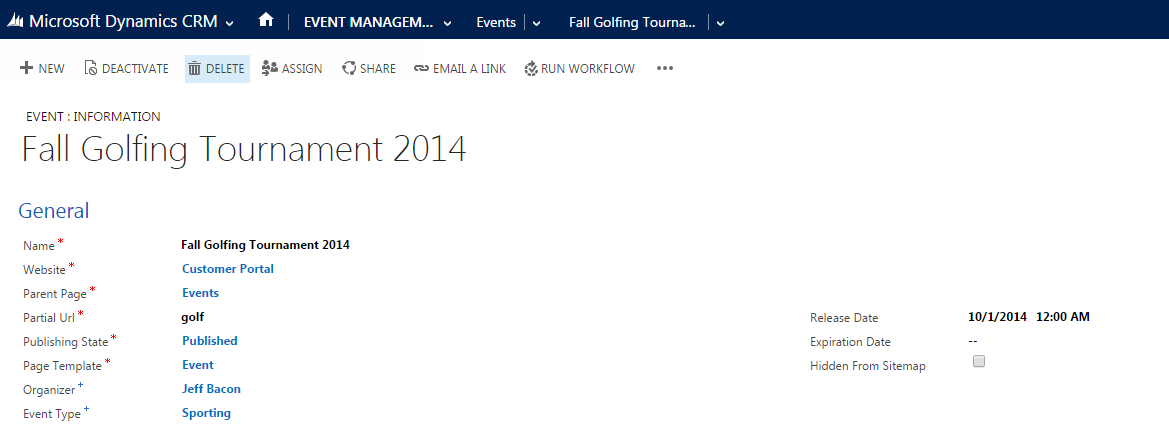Edit Name field value Fall Golfing Tournament 2014
This screenshot has width=1169, height=437.
pyautogui.click(x=265, y=245)
